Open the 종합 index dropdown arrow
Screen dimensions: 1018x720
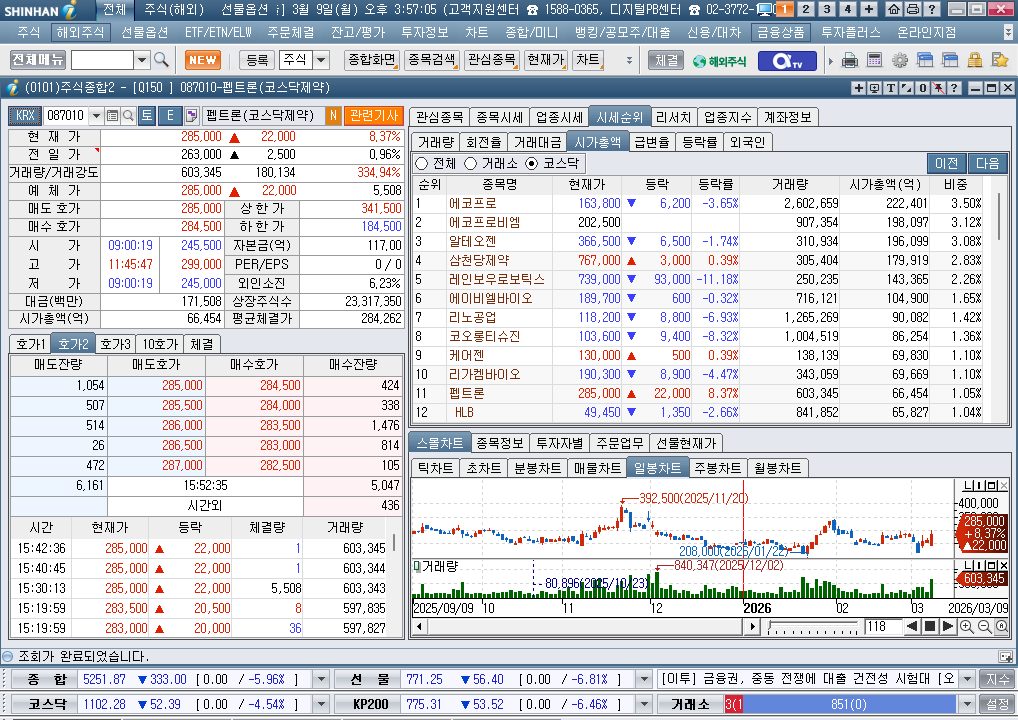click(321, 680)
